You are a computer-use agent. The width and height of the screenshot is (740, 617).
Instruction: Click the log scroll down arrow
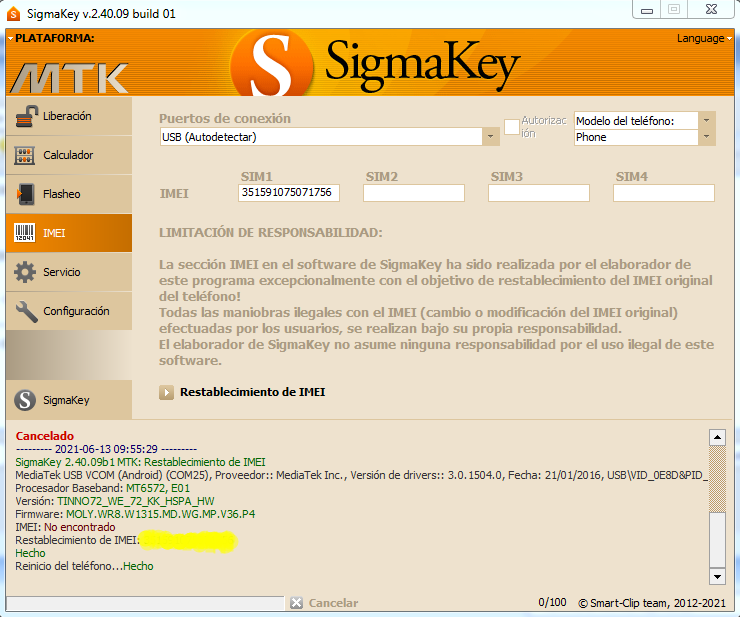tap(717, 576)
